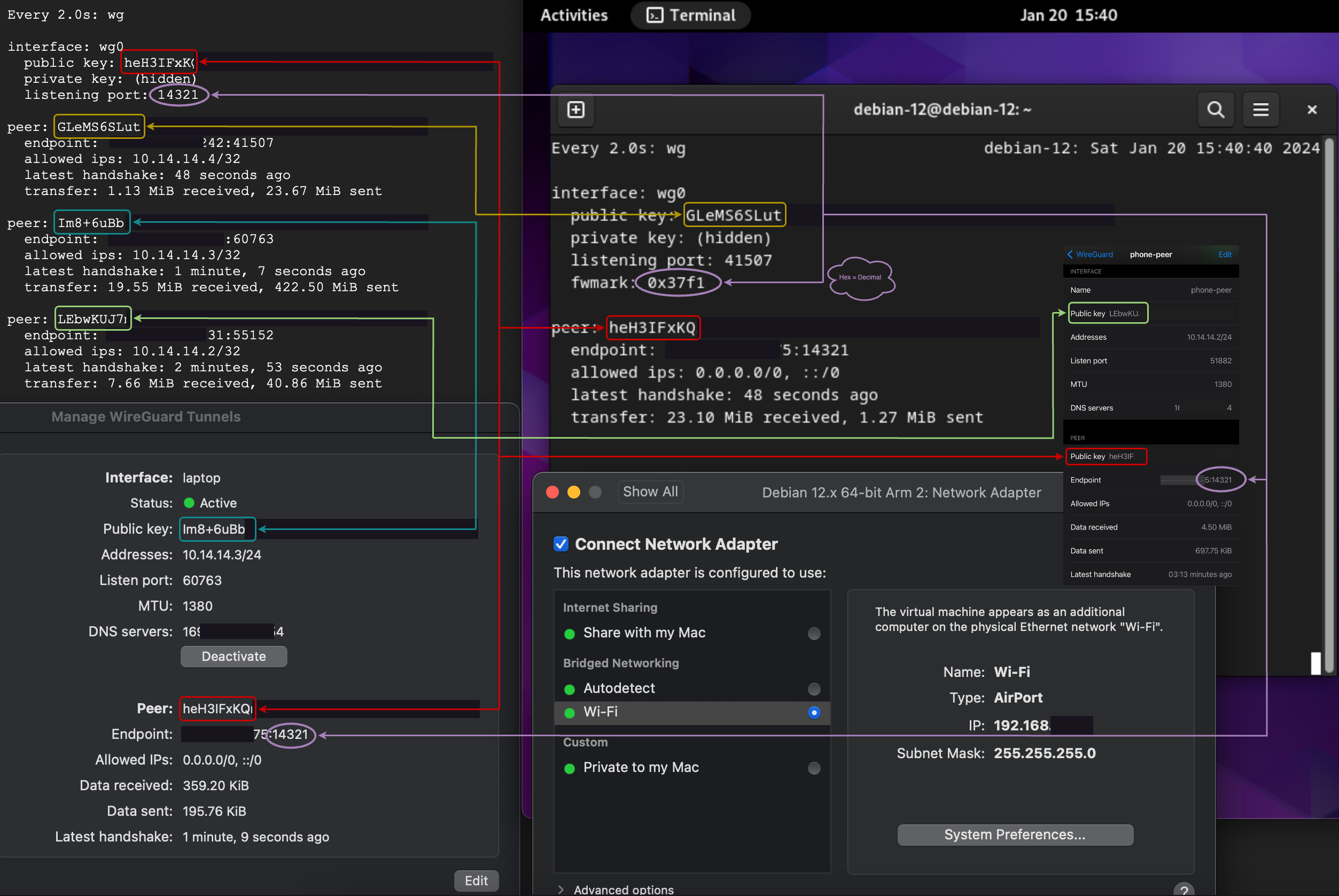
Task: Click MTU value 1380 in laptop tunnel
Action: [x=197, y=606]
